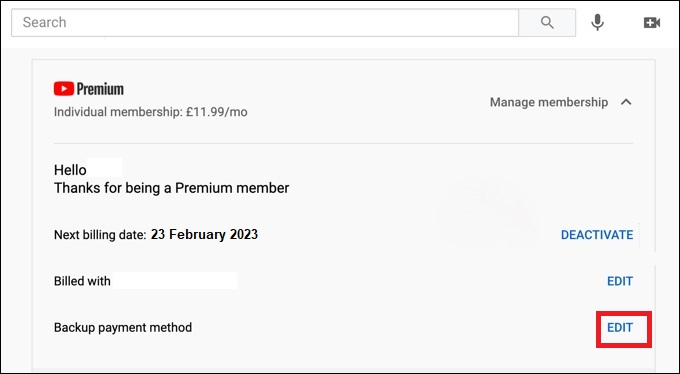Open the Create video camera icon
Screen dimensions: 680x374
tap(652, 23)
